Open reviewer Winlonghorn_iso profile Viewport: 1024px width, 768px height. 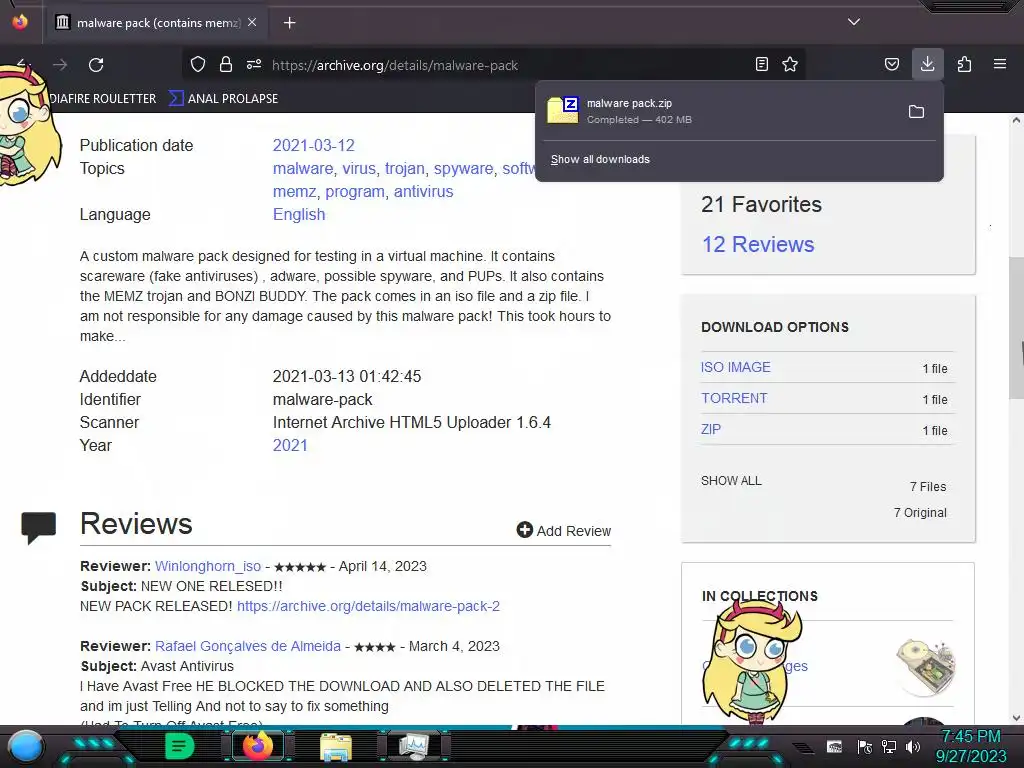coord(208,566)
